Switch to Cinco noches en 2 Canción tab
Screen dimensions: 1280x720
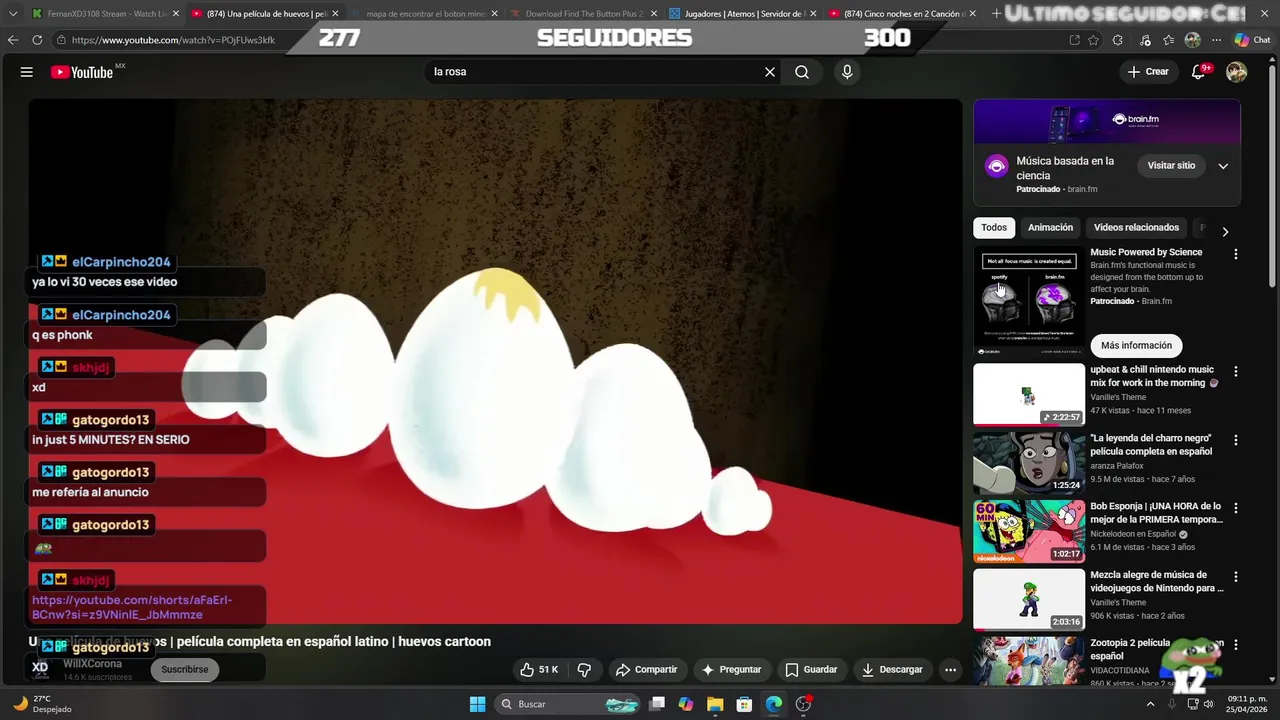pyautogui.click(x=902, y=14)
